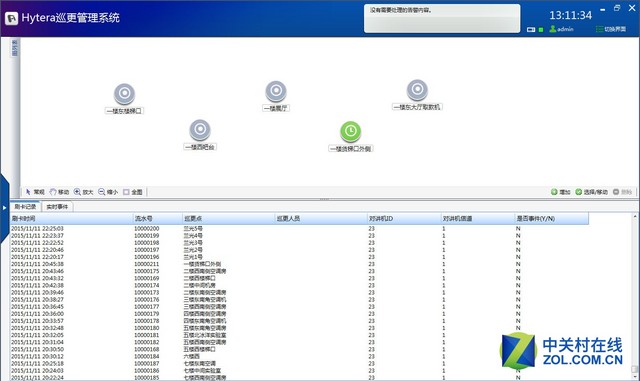Image resolution: width=640 pixels, height=381 pixels.
Task: Select the green clock patrol point 一楼货梯口外侧
Action: 351,131
